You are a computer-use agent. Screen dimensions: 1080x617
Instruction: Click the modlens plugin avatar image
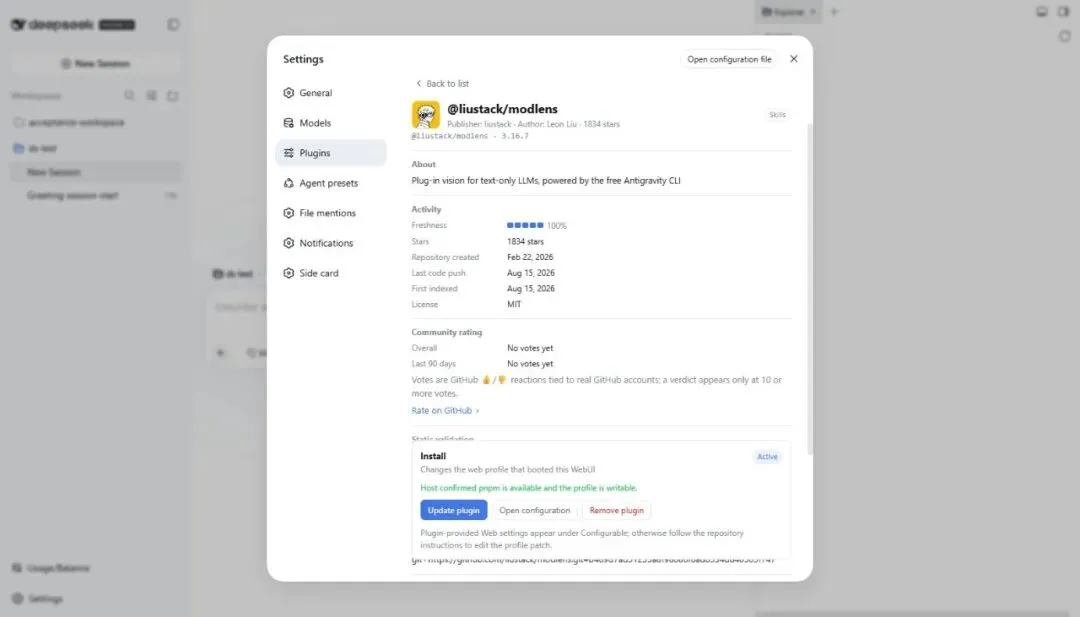click(x=426, y=115)
